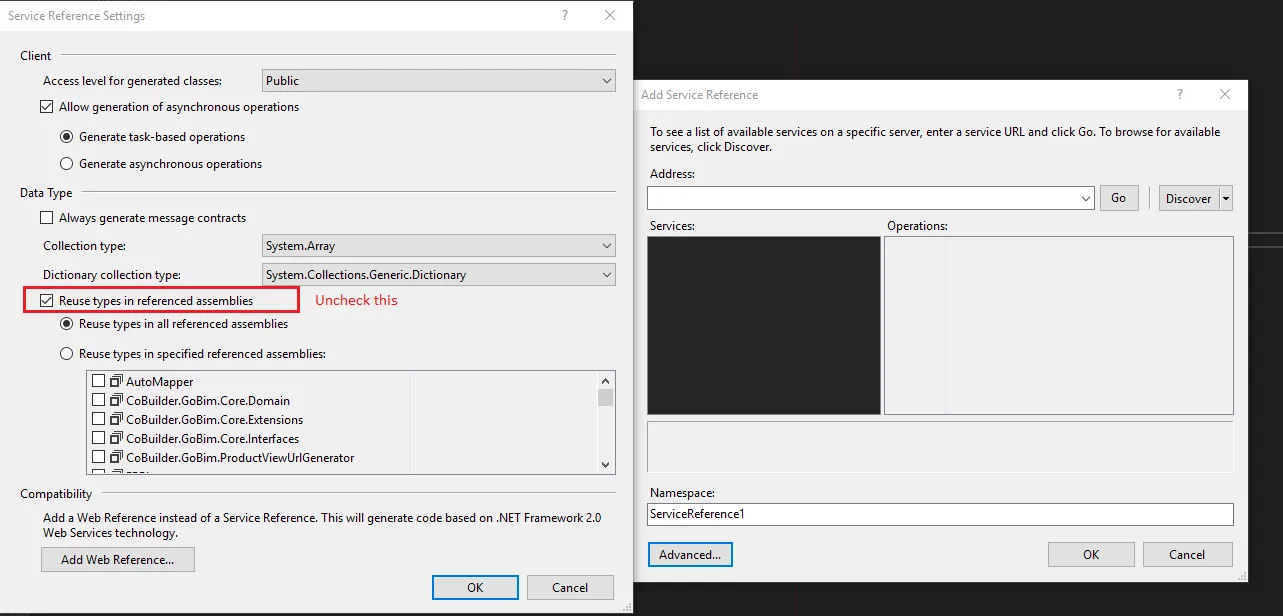Check the AutoMapper assembly checkbox

(98, 382)
